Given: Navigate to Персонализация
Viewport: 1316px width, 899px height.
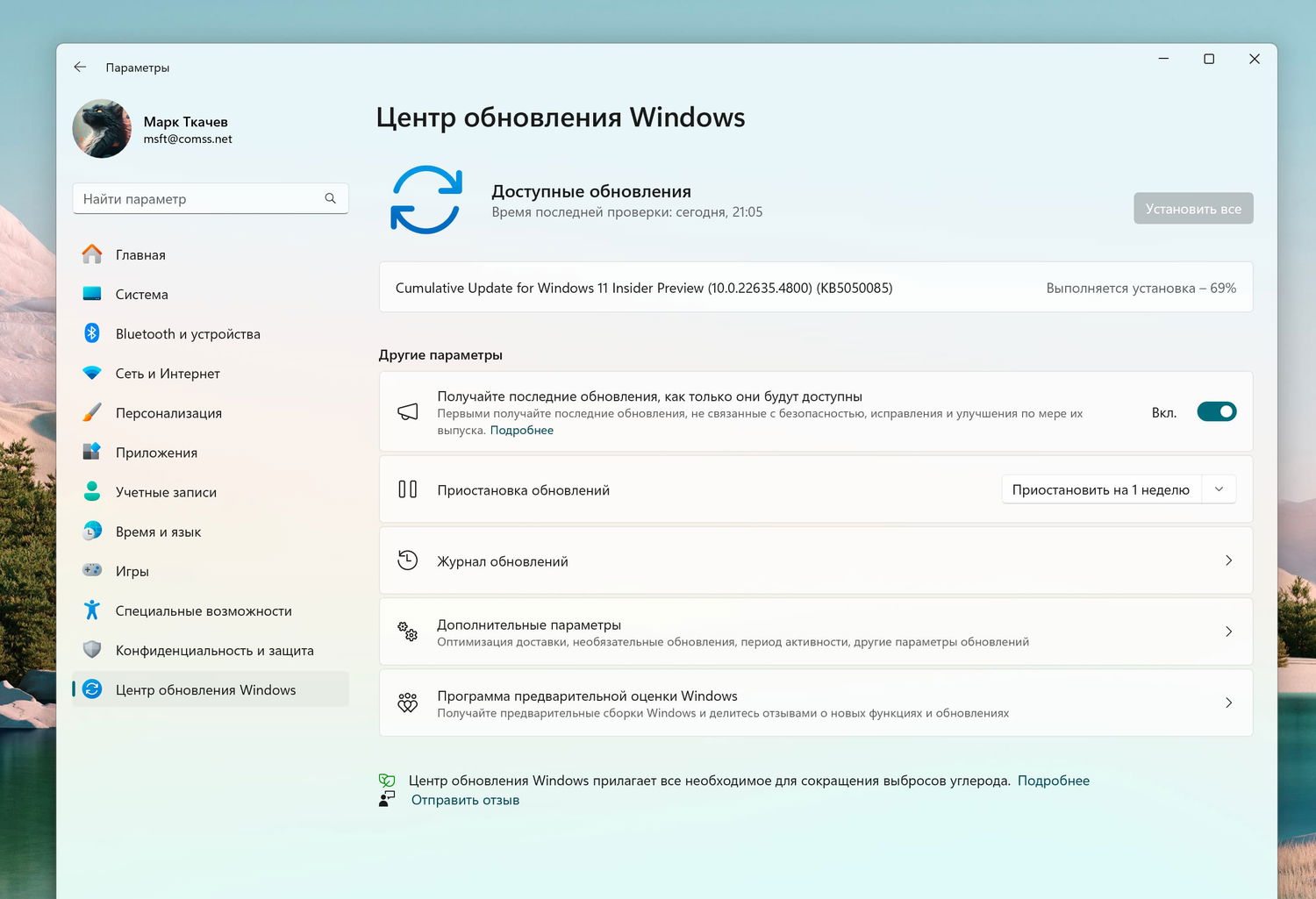Looking at the screenshot, I should (x=211, y=412).
